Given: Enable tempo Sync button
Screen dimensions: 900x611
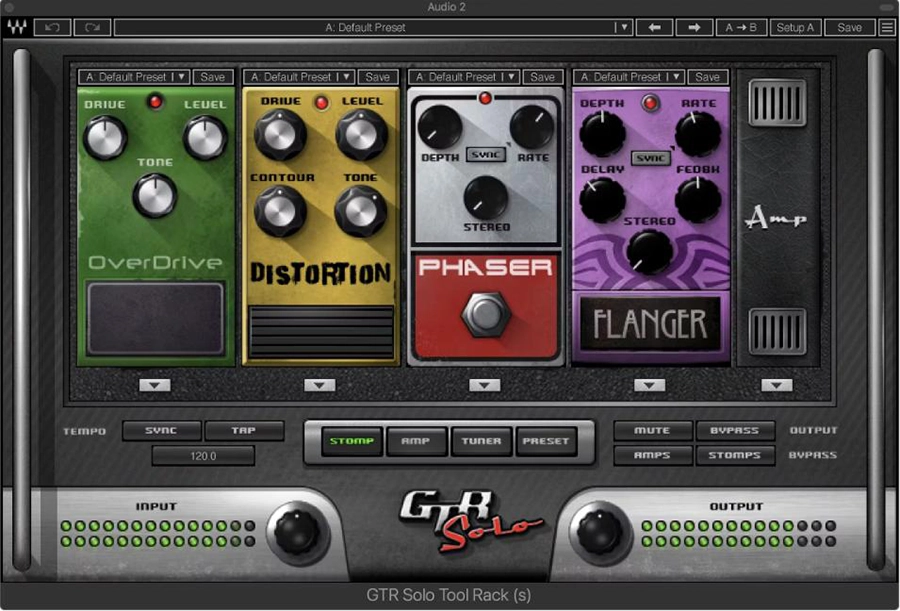Looking at the screenshot, I should 161,431.
